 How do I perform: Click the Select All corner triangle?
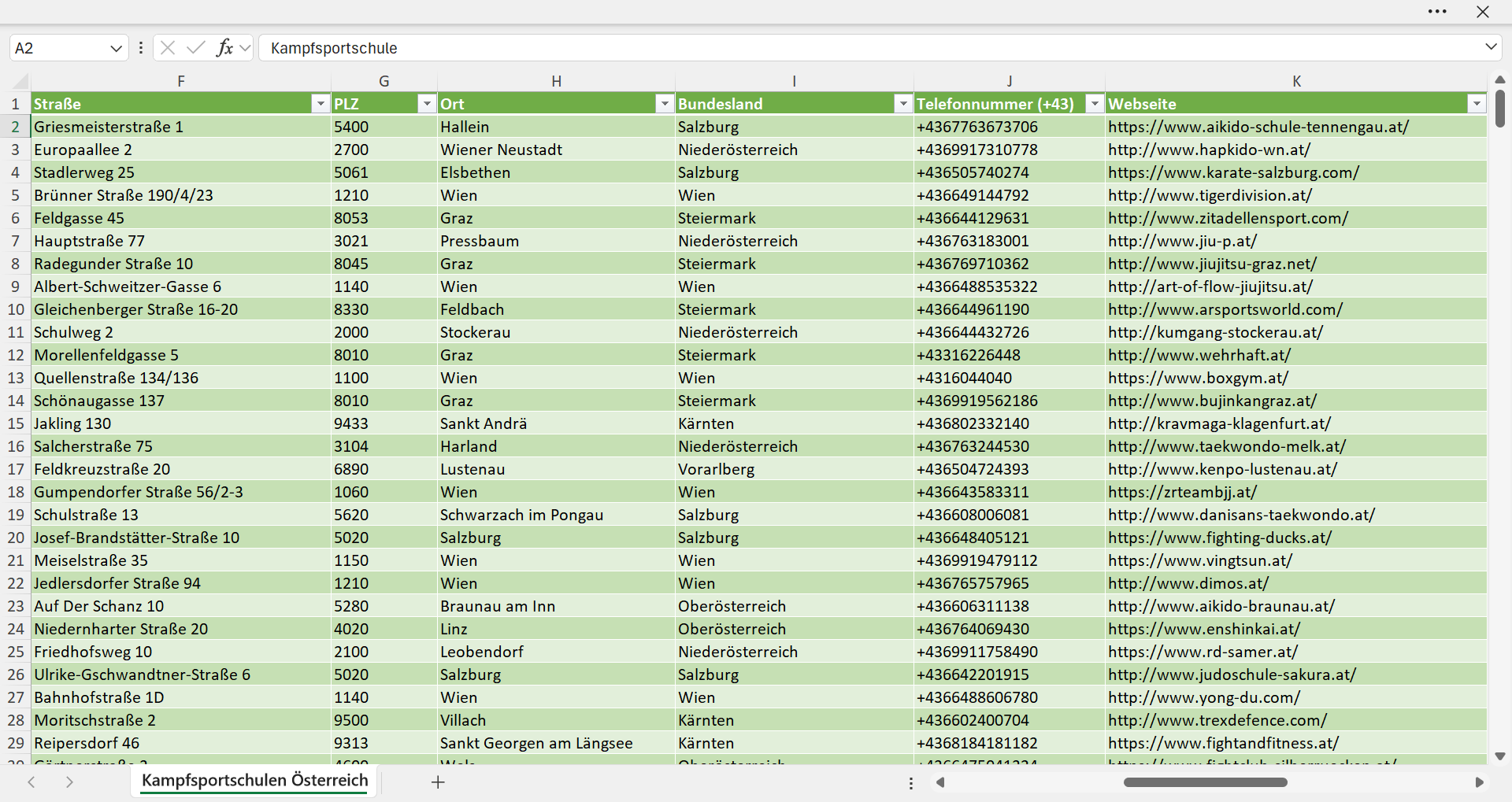pos(20,82)
